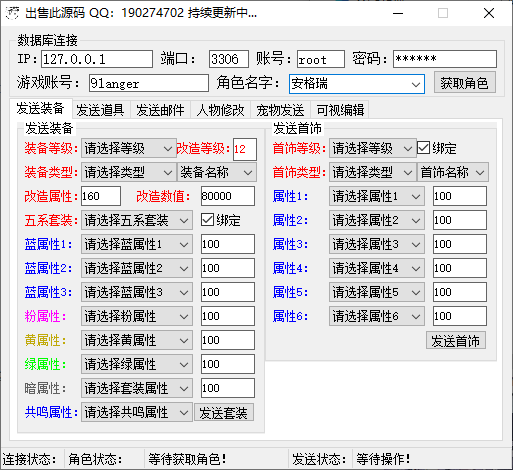Minimize the window

[x=398, y=13]
